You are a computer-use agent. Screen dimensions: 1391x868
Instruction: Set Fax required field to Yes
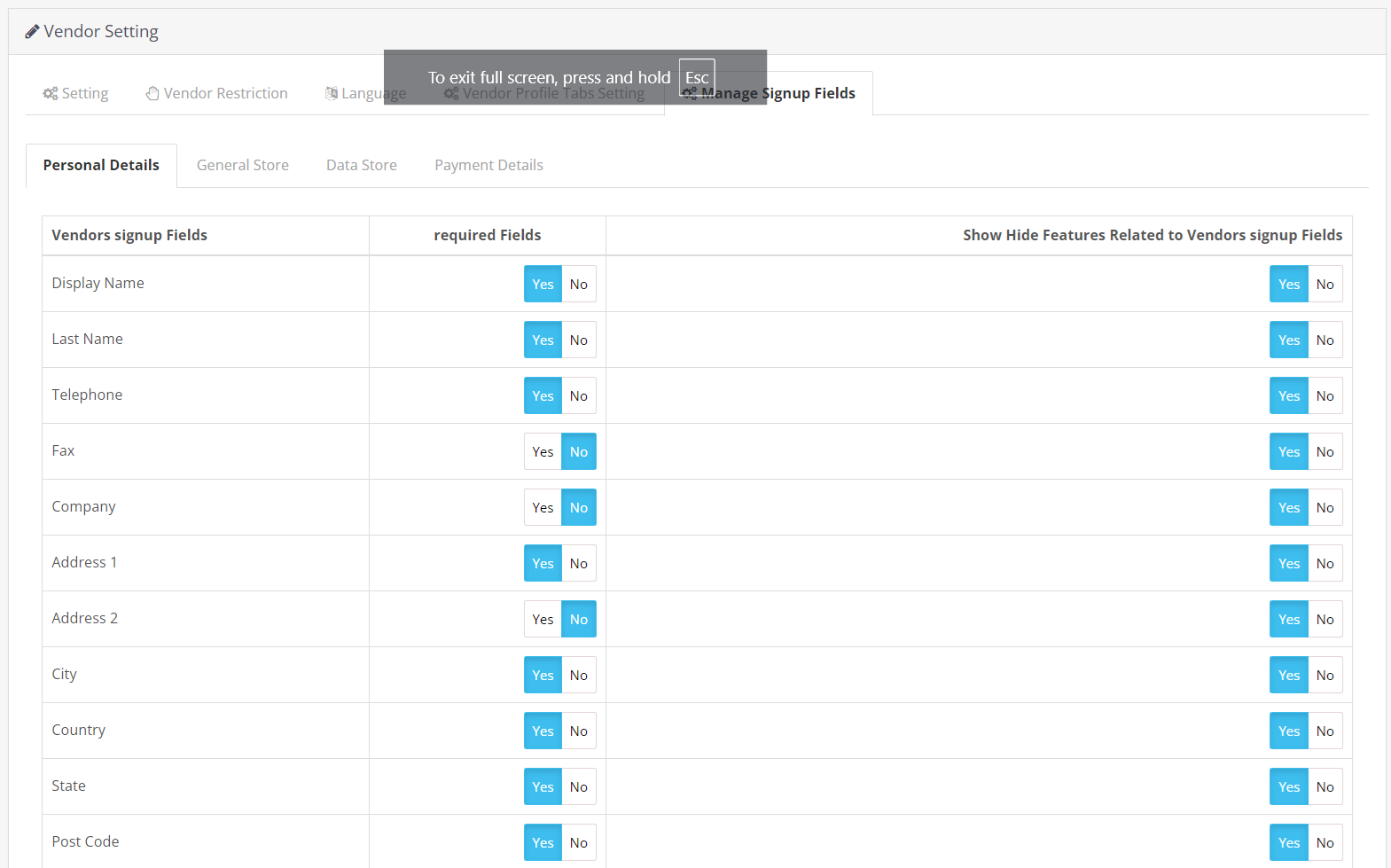pos(543,452)
